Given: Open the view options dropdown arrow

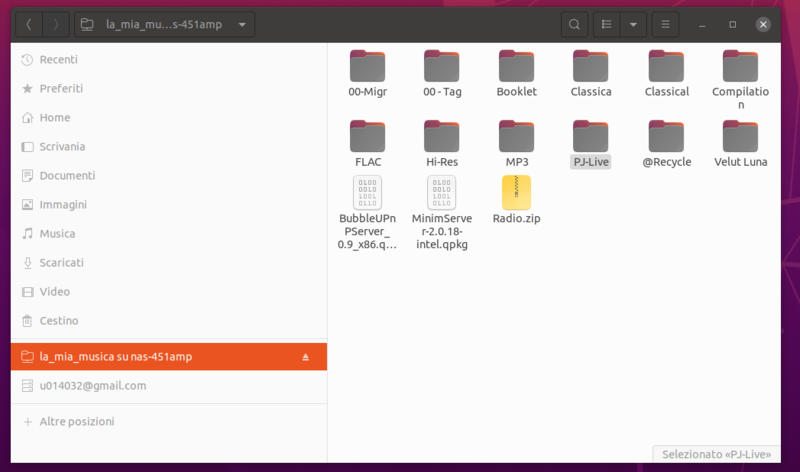Looking at the screenshot, I should click(x=633, y=24).
